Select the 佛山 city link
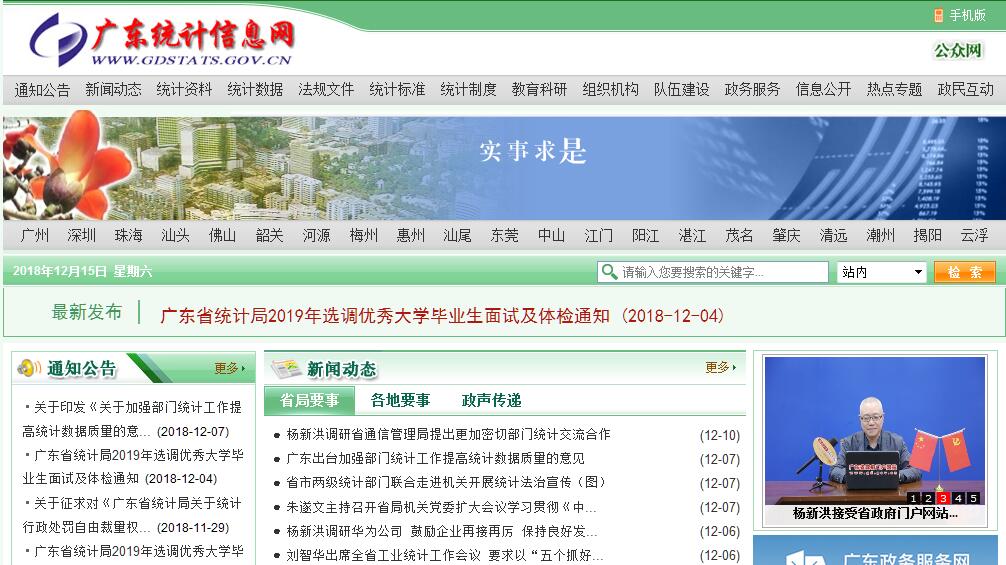 (x=223, y=235)
